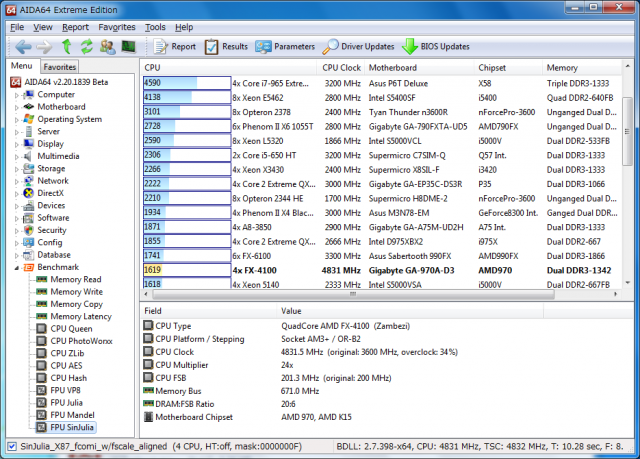Open the Tools menu
Screen dimensions: 640x459
[x=155, y=27]
